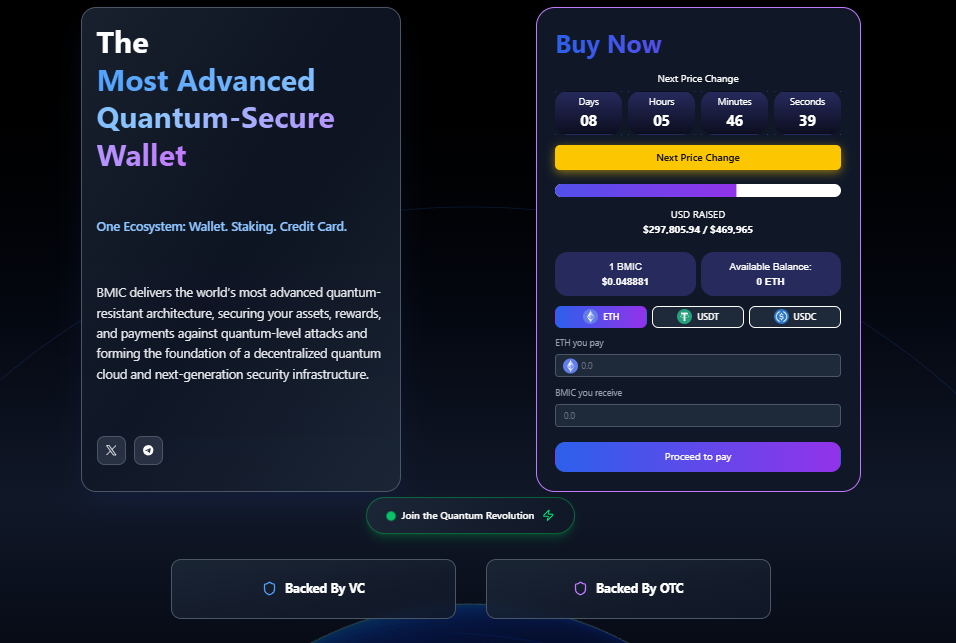Click the Minutes countdown box

point(734,113)
